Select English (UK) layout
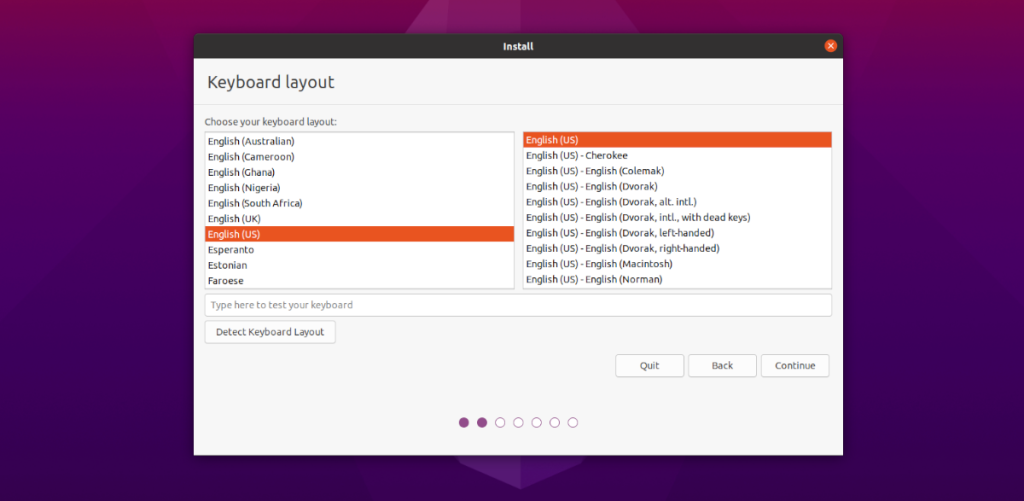This screenshot has height=501, width=1024. click(359, 219)
